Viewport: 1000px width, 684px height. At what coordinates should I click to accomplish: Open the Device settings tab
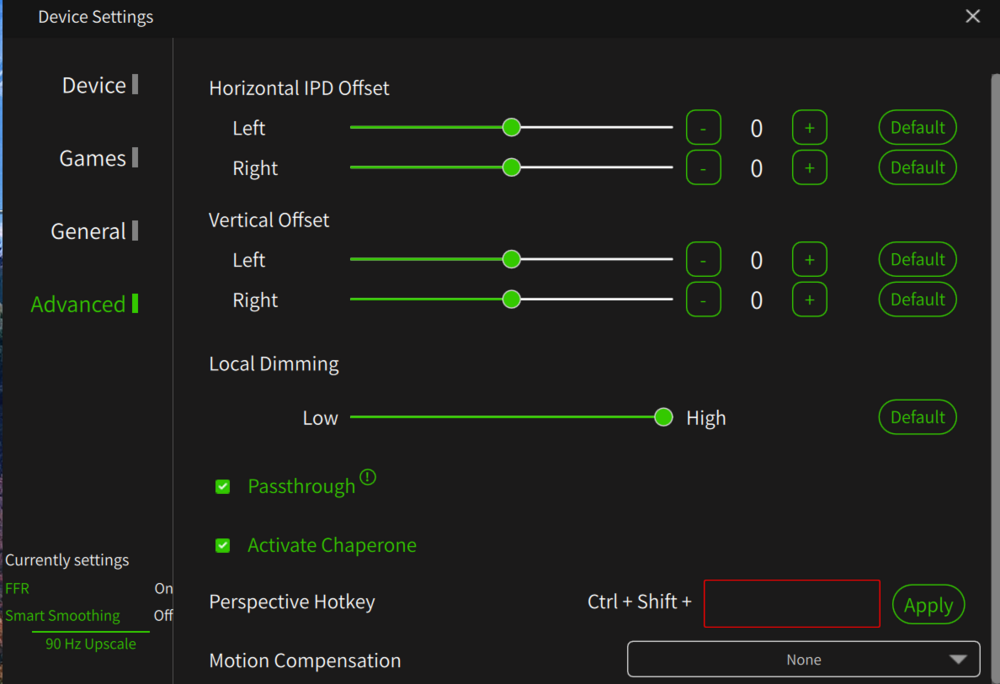click(x=94, y=86)
